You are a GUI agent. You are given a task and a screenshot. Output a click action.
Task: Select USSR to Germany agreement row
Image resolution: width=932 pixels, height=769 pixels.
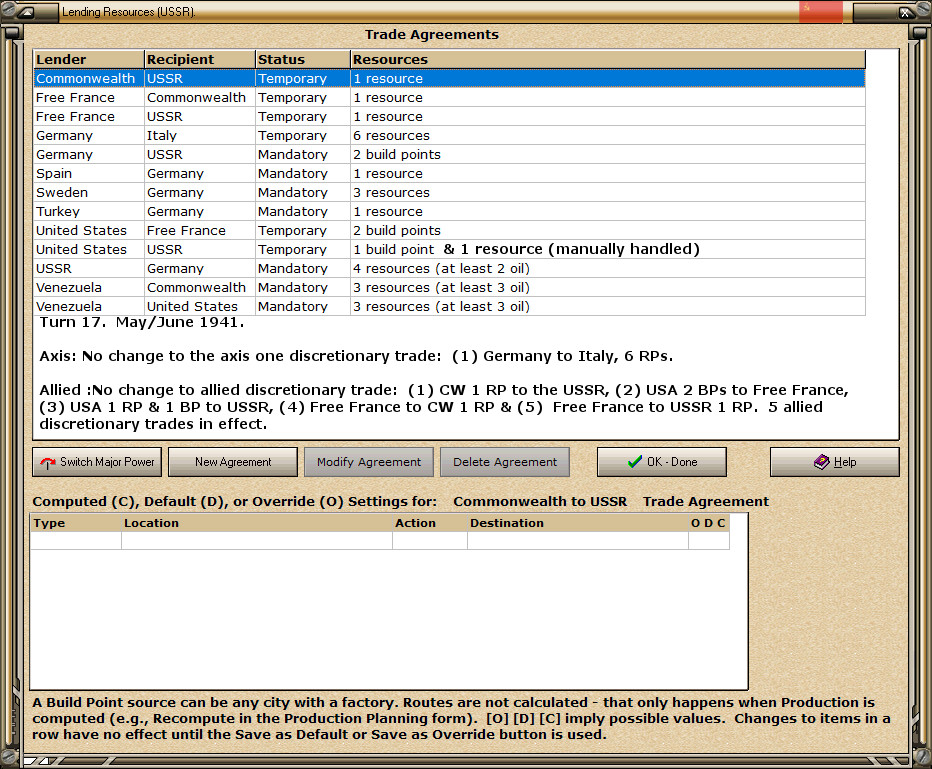449,269
